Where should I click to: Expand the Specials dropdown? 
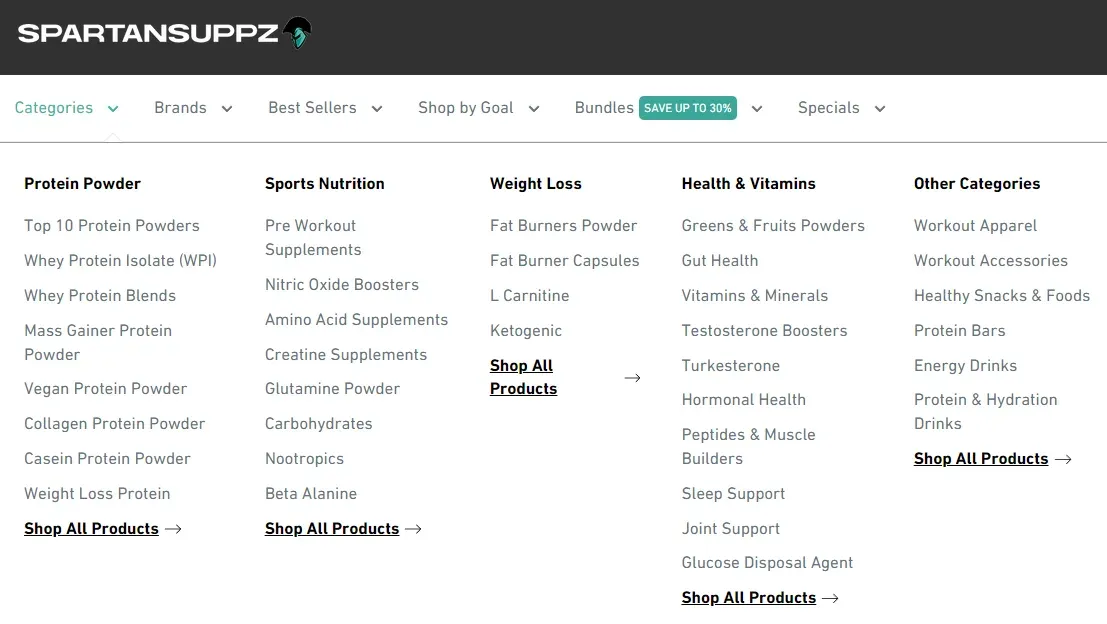coord(841,107)
